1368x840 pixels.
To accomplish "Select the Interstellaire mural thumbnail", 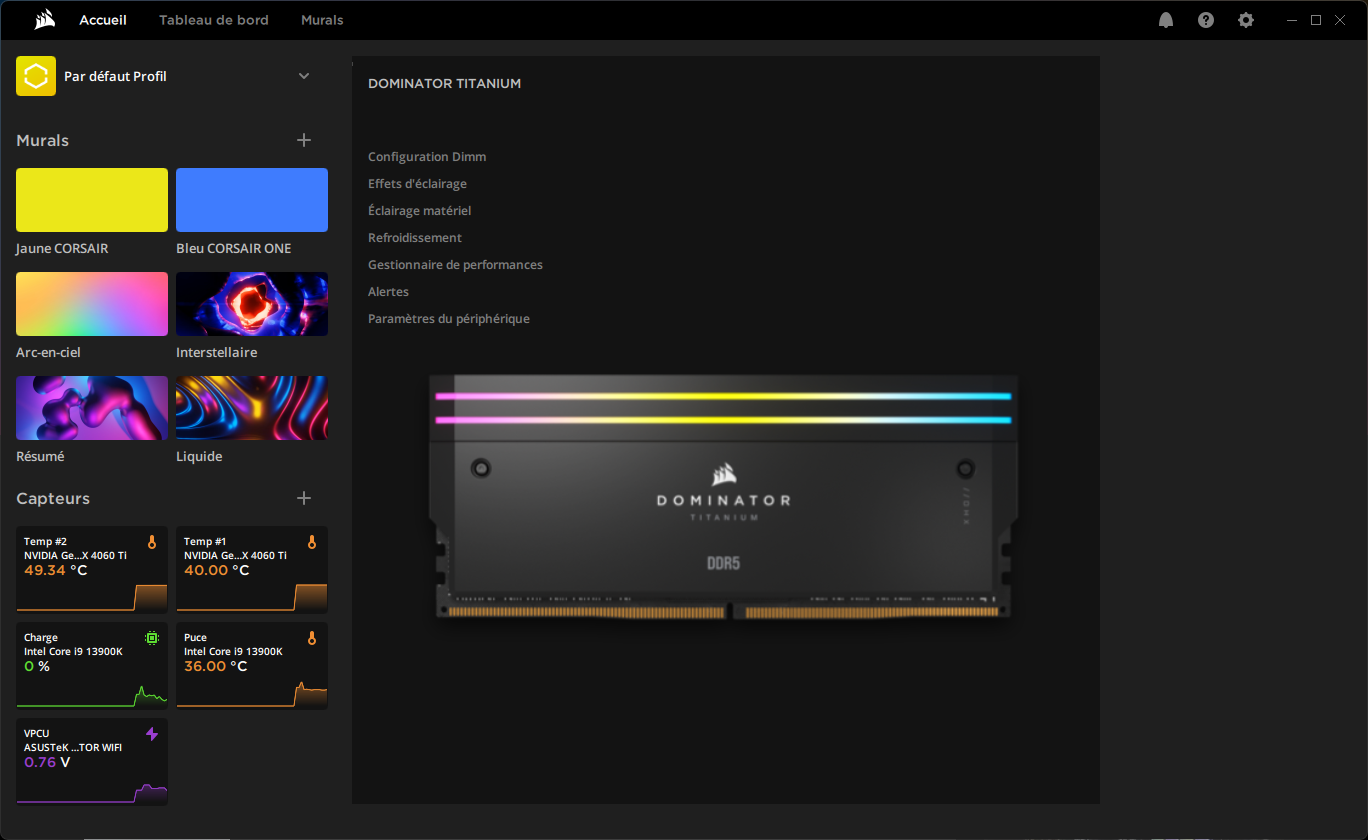I will coord(252,304).
